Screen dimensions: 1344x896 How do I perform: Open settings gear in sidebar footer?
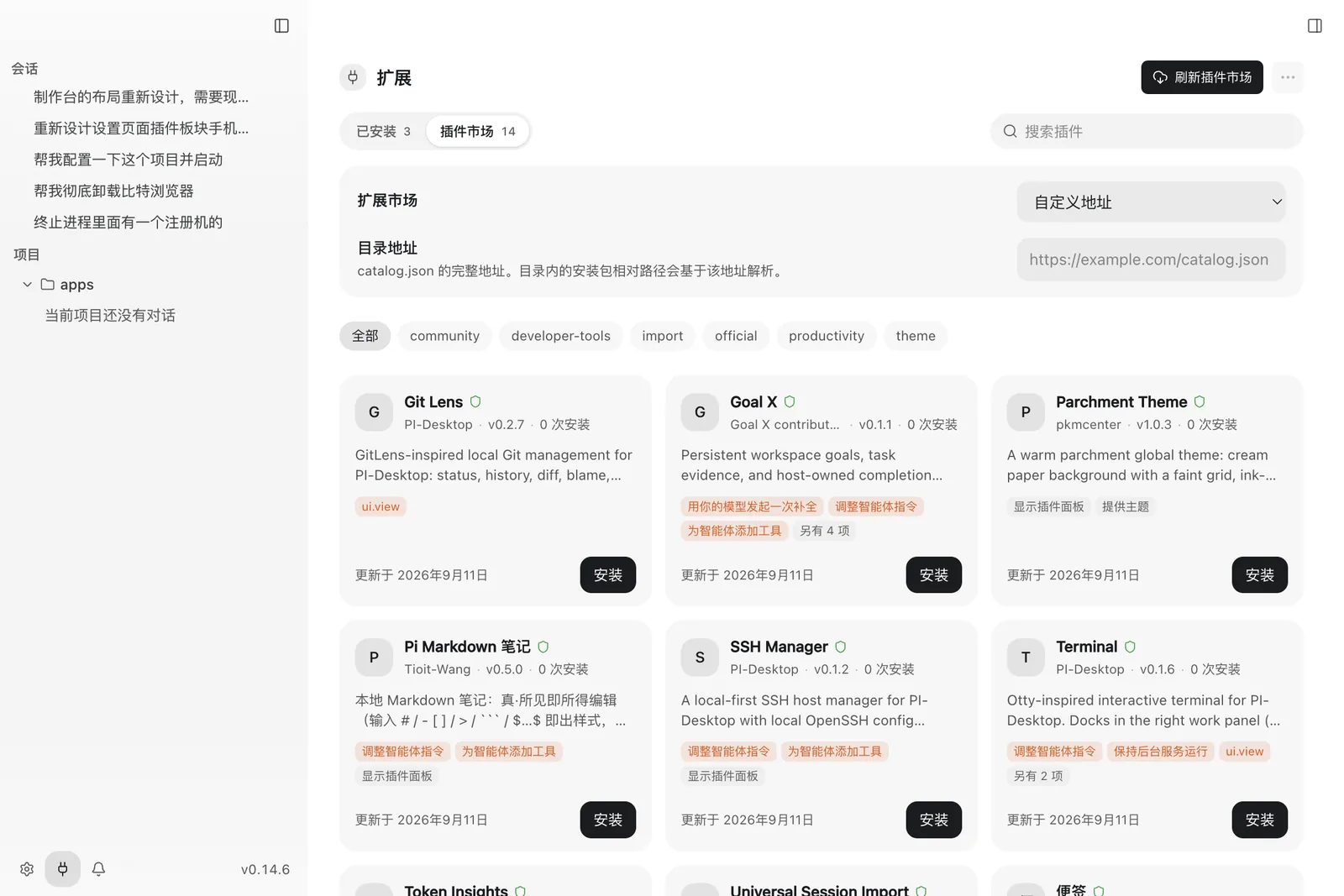click(27, 869)
